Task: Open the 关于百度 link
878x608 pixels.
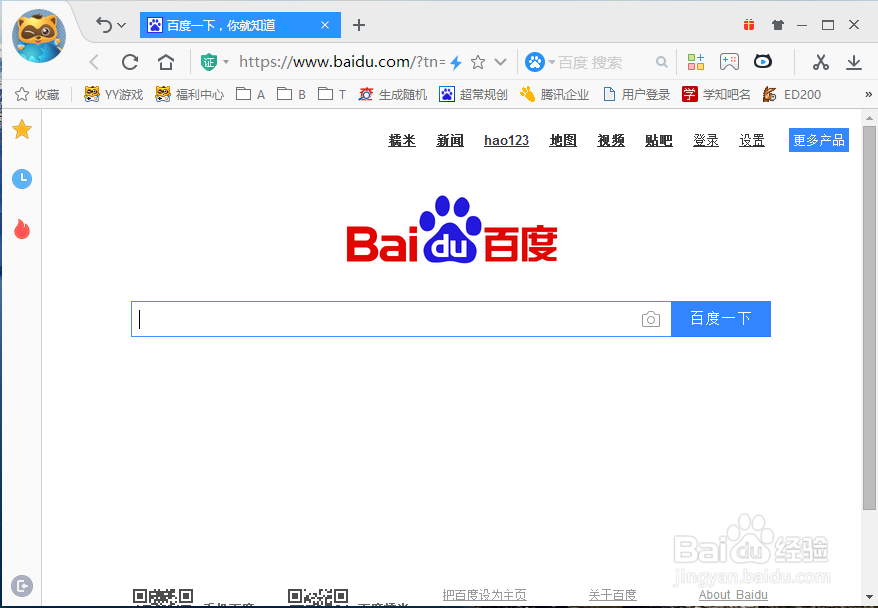Action: [613, 595]
